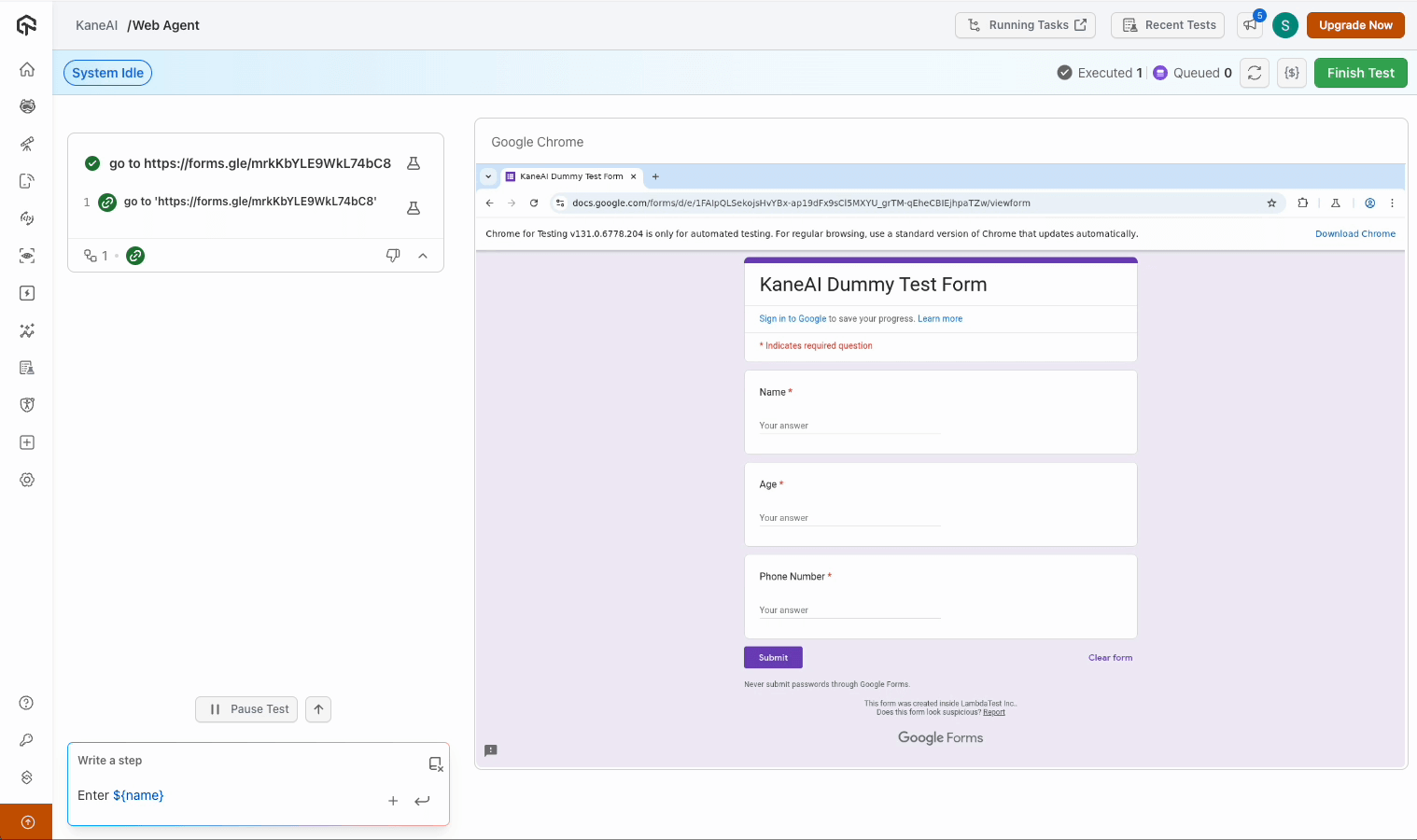Screen dimensions: 1417x840
Task: Open the Running Tasks button
Action: click(x=1025, y=25)
